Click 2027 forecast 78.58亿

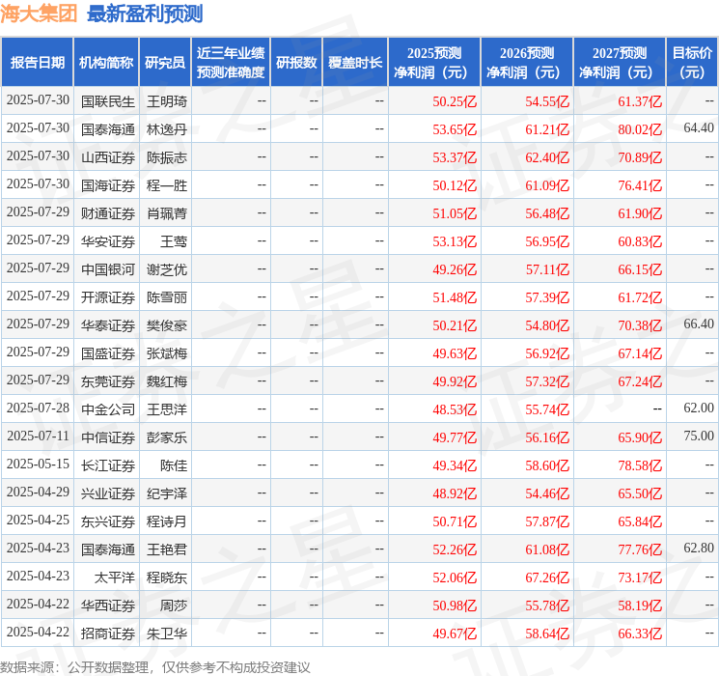pos(640,465)
